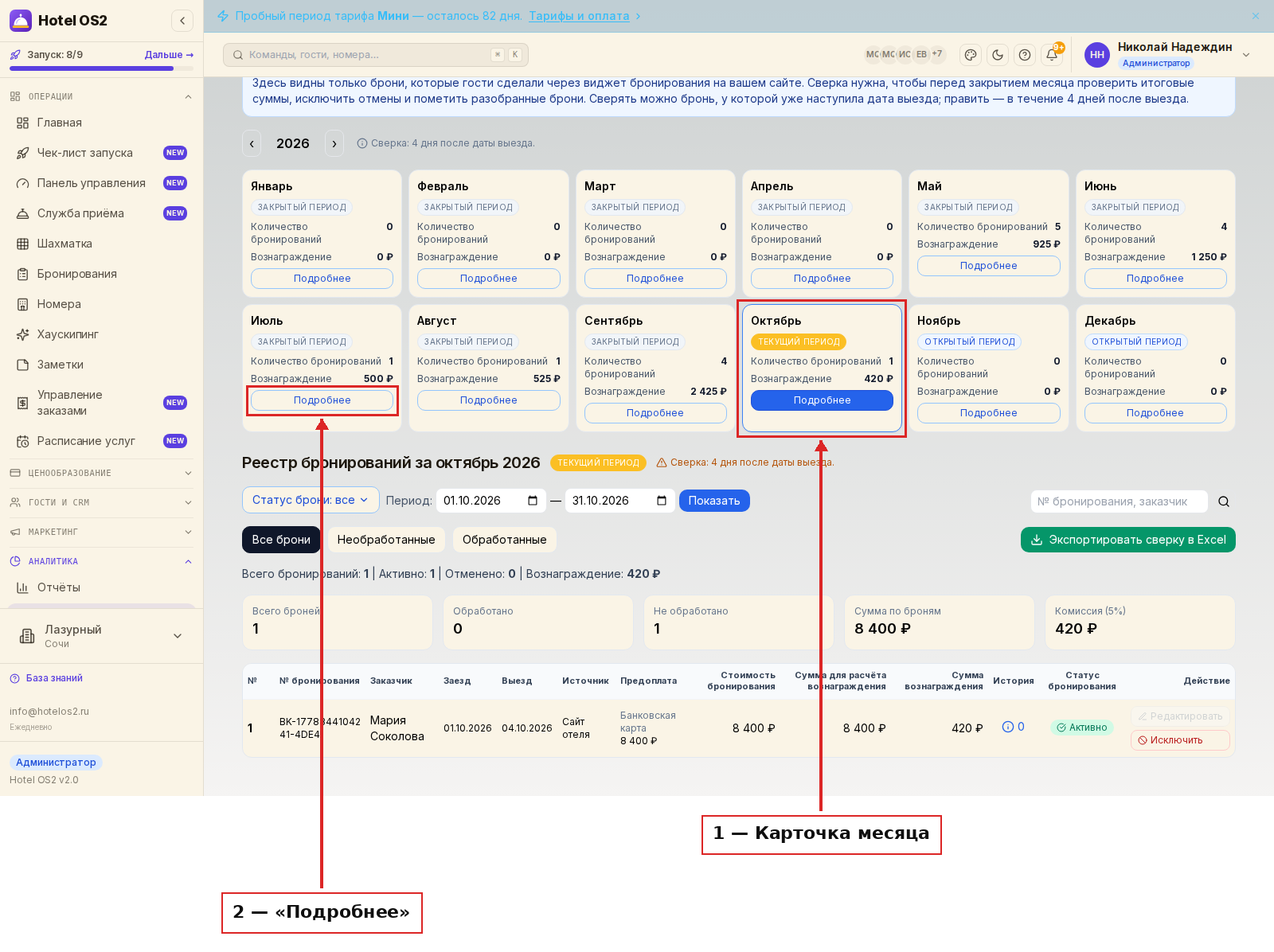Expand the Гости и CRM section
The image size is (1274, 952).
[102, 502]
